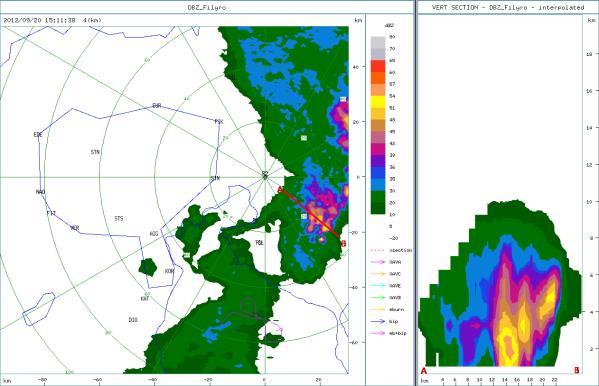Viewport: 599px width, 386px height.
Task: Pick the brown swatch in dBZ legend
Action: 378,125
